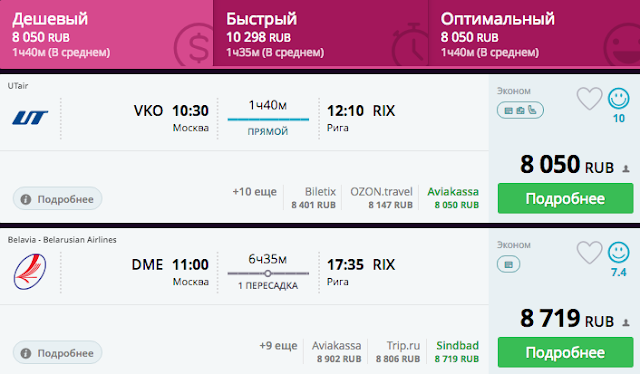Select the Дешевый sorting tab
This screenshot has height=374, width=640.
click(107, 34)
